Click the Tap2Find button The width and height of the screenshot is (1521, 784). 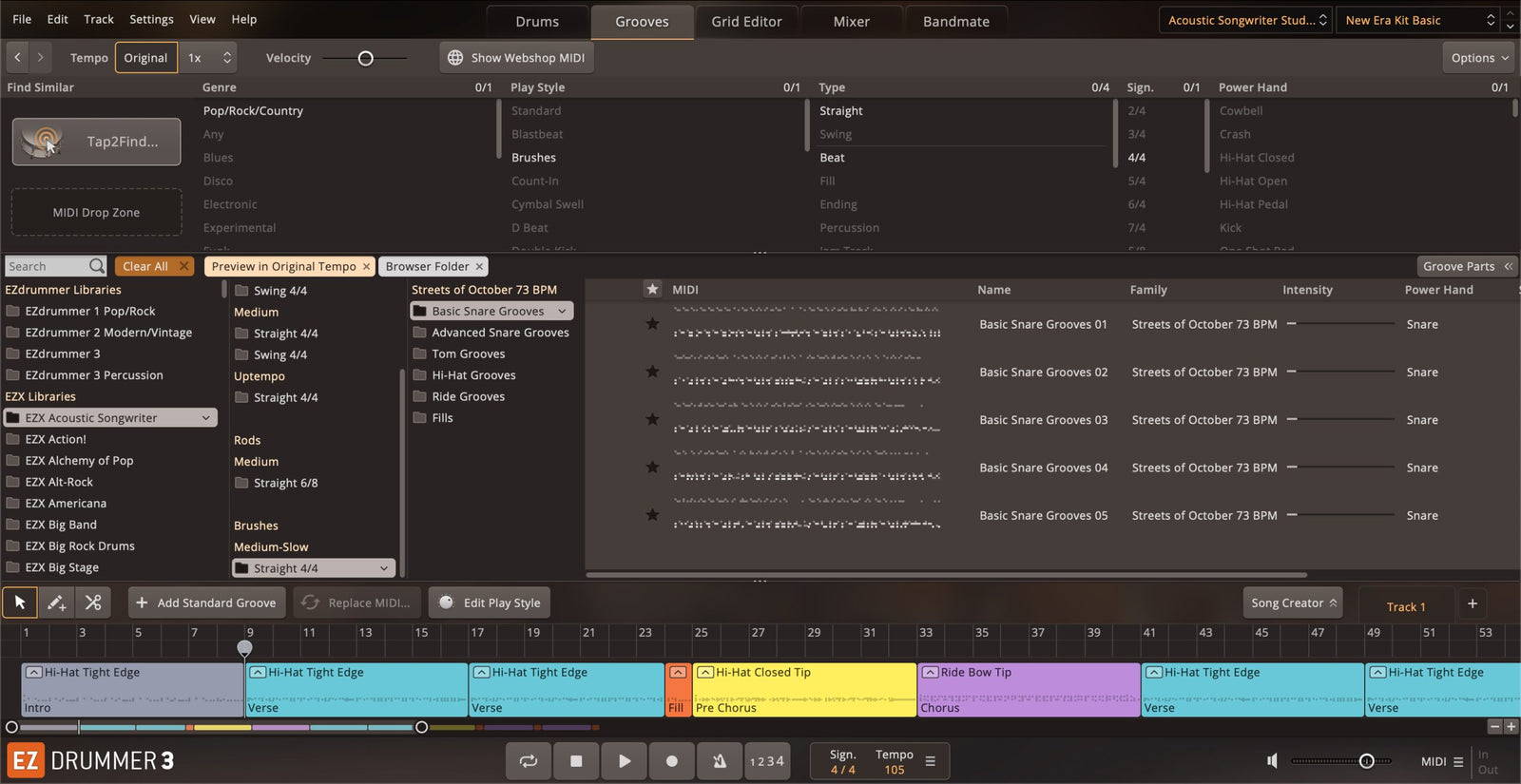click(96, 142)
